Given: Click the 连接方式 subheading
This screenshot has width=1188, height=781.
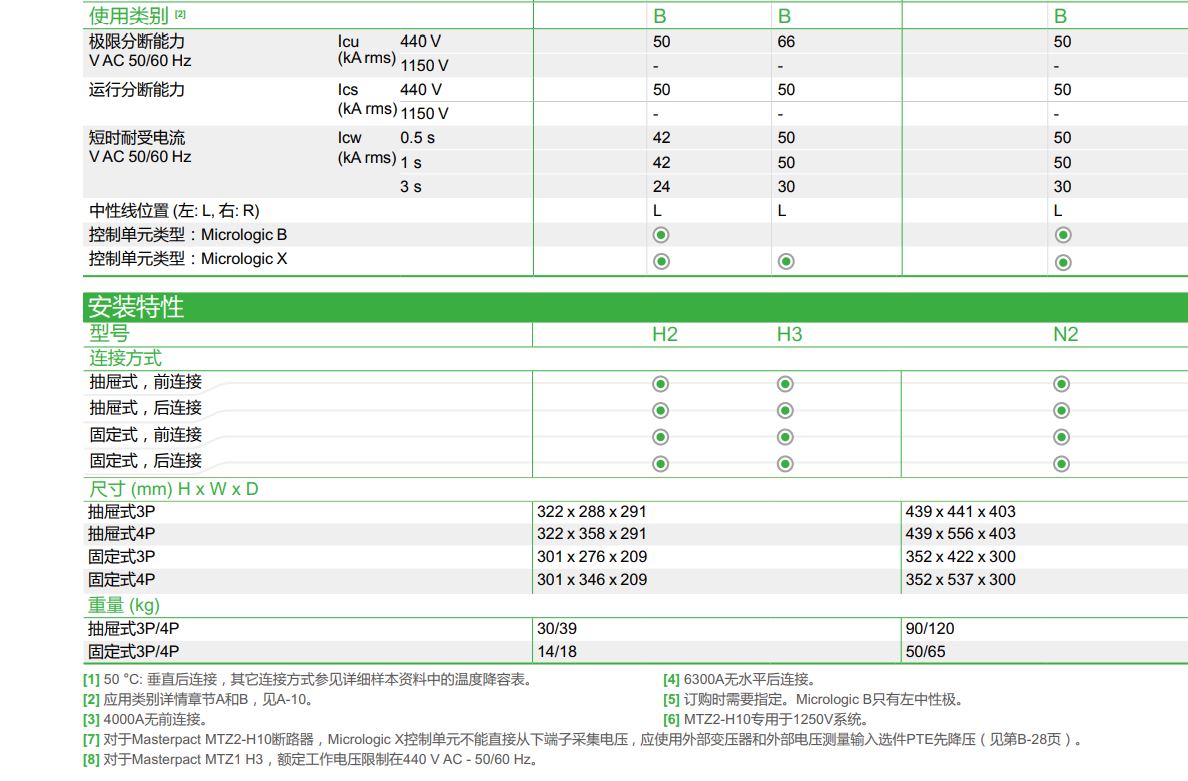Looking at the screenshot, I should (125, 358).
